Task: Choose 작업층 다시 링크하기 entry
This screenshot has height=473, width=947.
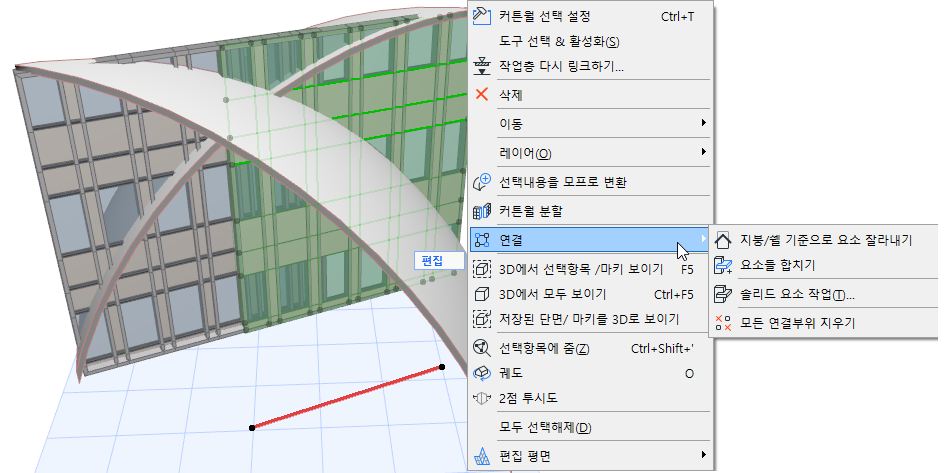Action: click(590, 66)
